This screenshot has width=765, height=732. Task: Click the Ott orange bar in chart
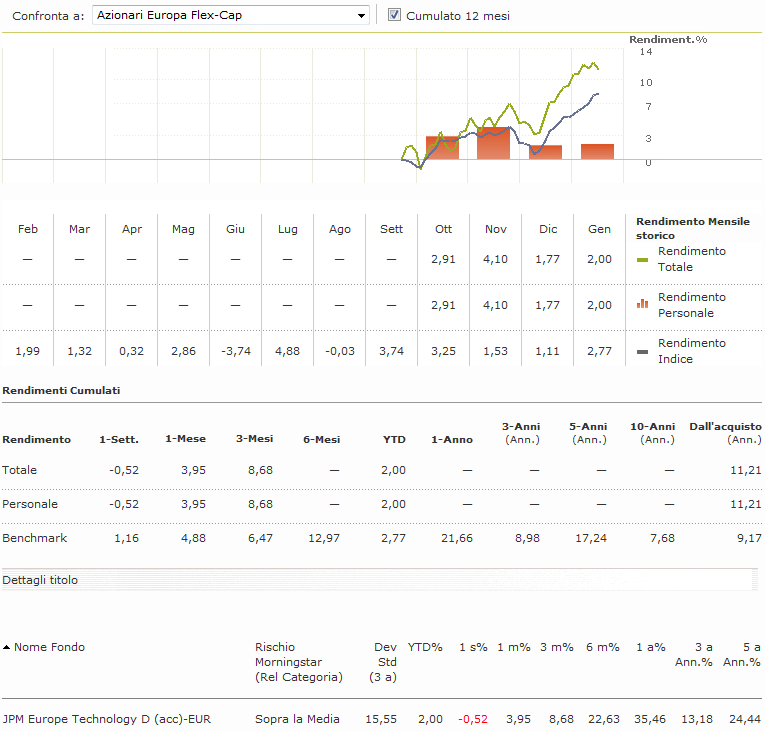click(x=443, y=147)
